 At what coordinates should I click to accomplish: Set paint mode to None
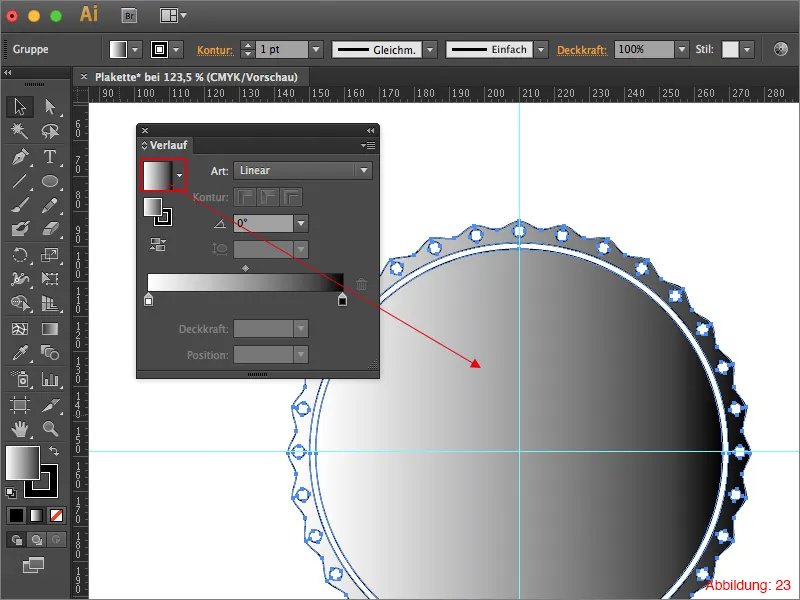point(57,515)
